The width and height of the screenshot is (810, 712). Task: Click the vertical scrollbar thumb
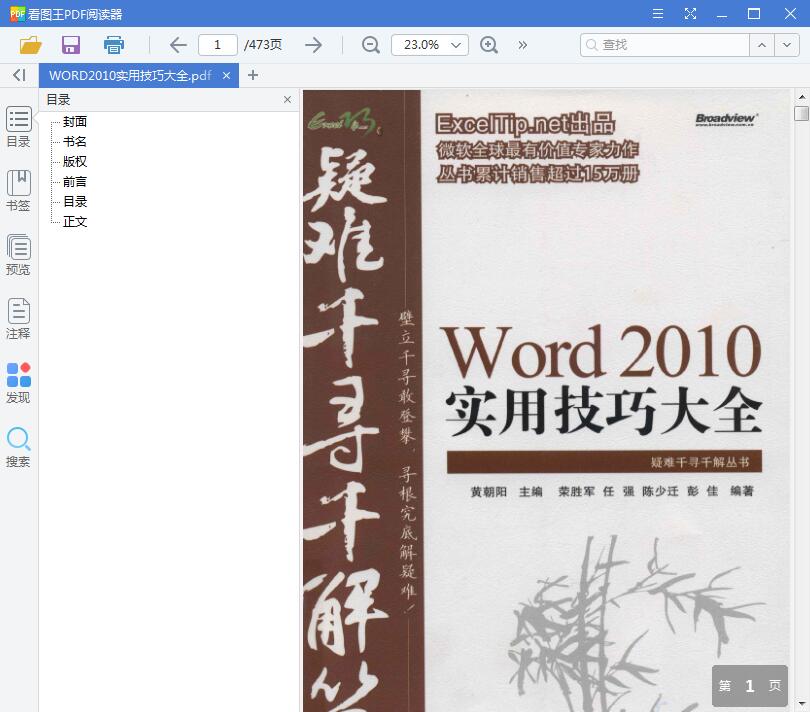tap(802, 114)
